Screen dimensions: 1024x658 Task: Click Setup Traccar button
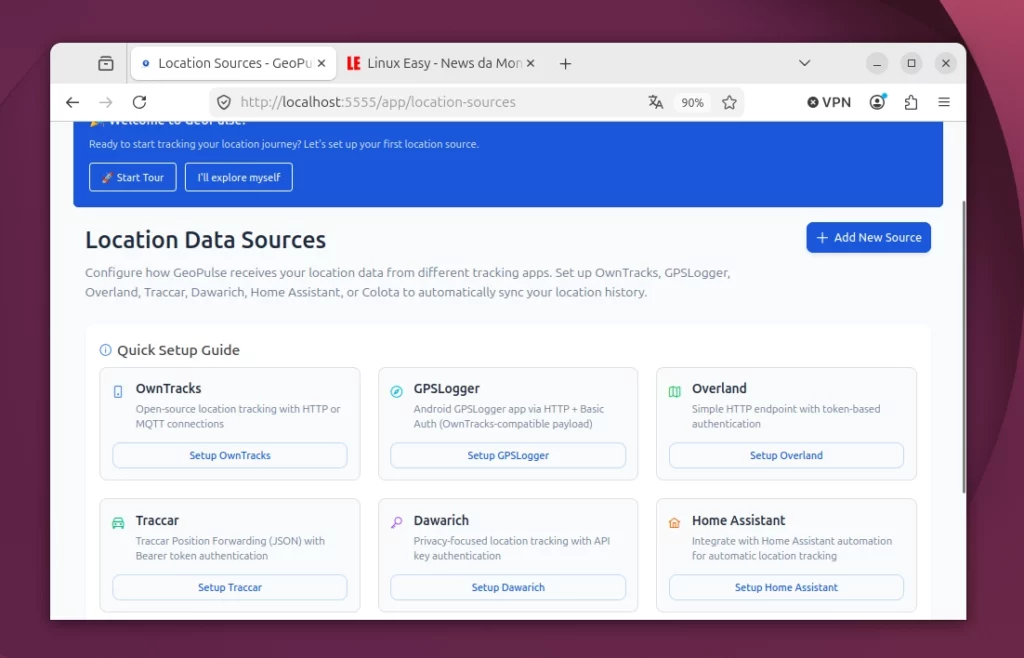(x=230, y=588)
